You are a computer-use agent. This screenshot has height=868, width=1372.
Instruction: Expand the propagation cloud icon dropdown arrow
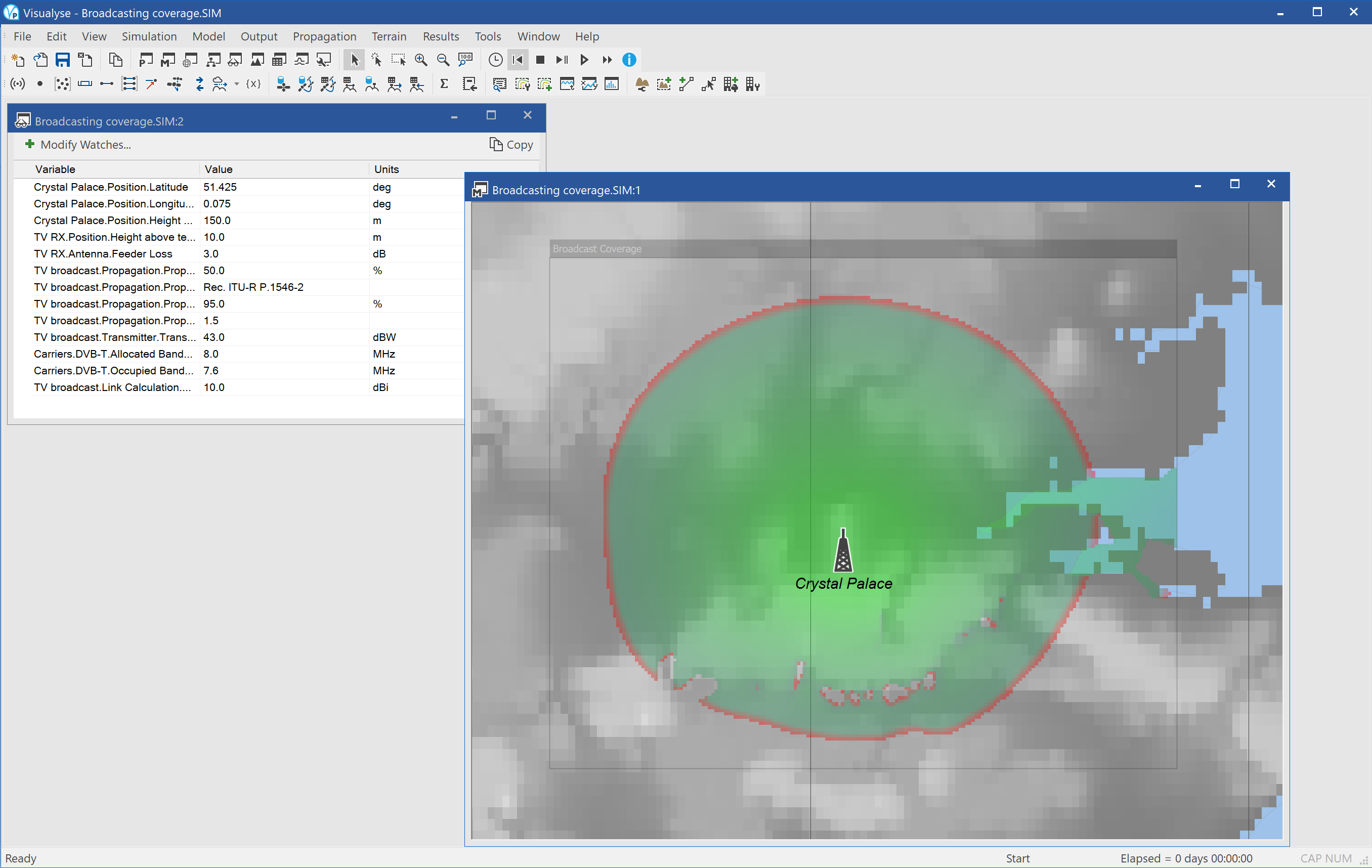click(x=236, y=85)
